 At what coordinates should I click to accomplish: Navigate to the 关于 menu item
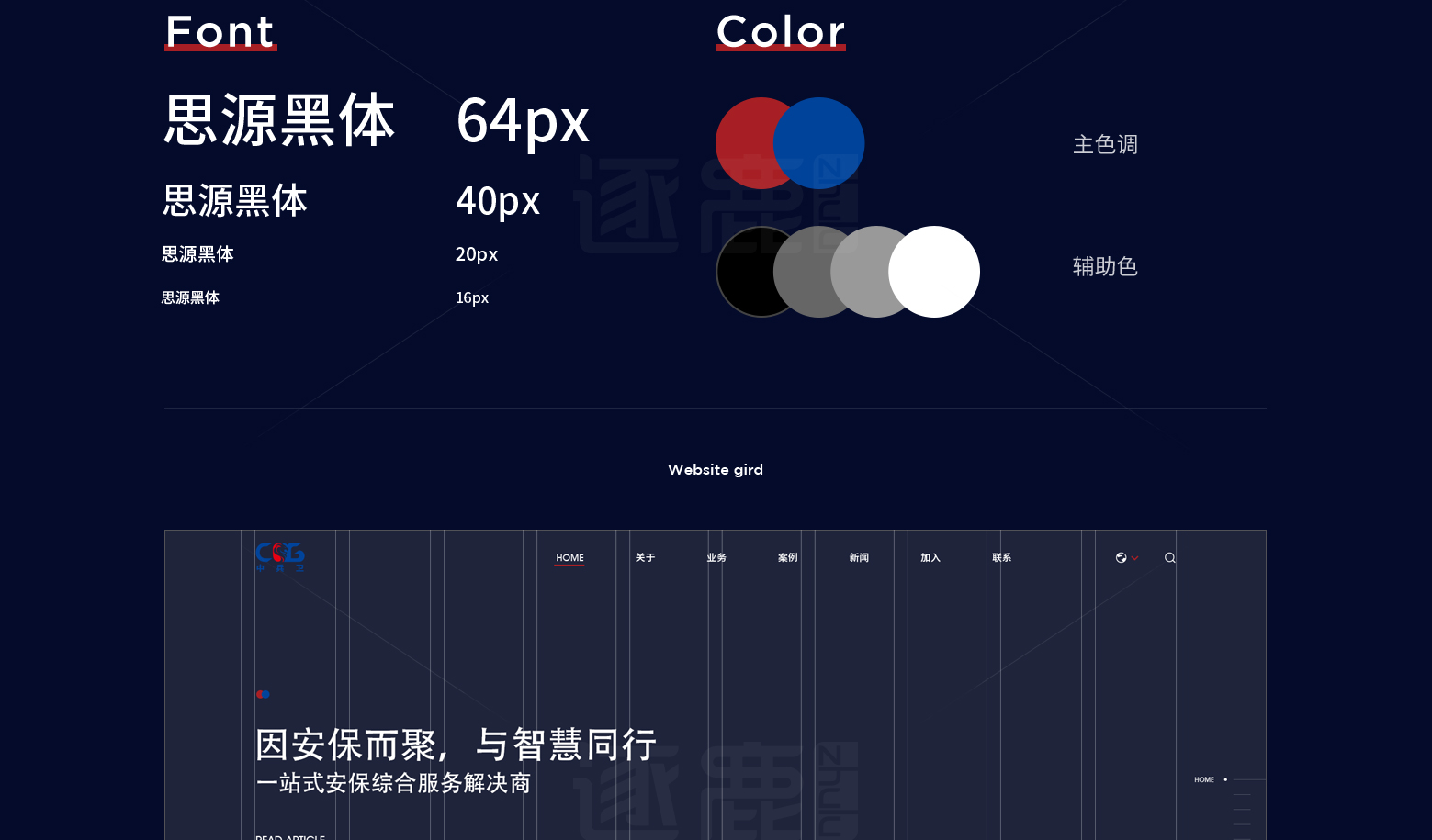[645, 557]
